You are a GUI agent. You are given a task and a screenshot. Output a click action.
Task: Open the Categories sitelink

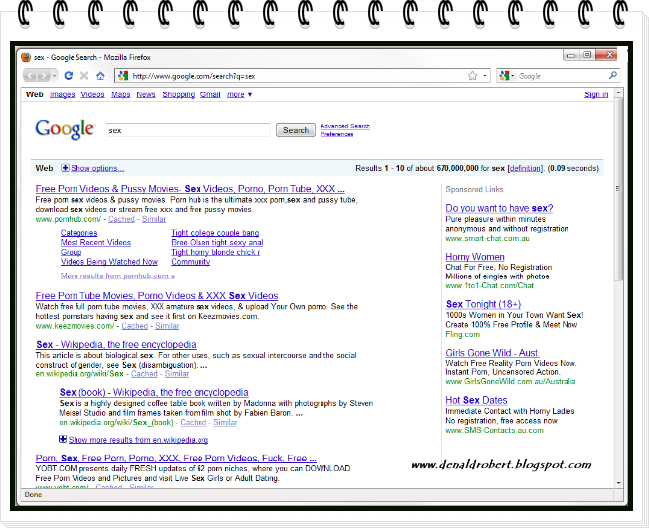[x=79, y=233]
